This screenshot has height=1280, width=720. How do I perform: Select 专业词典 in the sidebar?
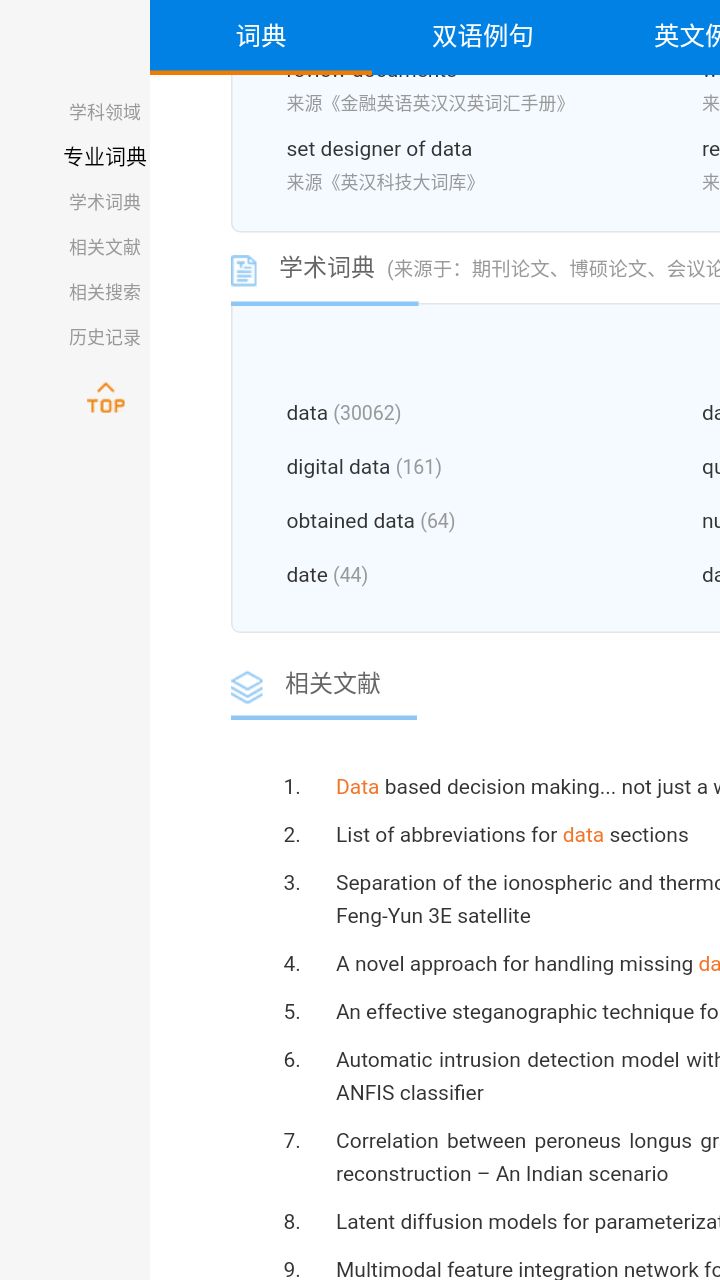(x=105, y=157)
